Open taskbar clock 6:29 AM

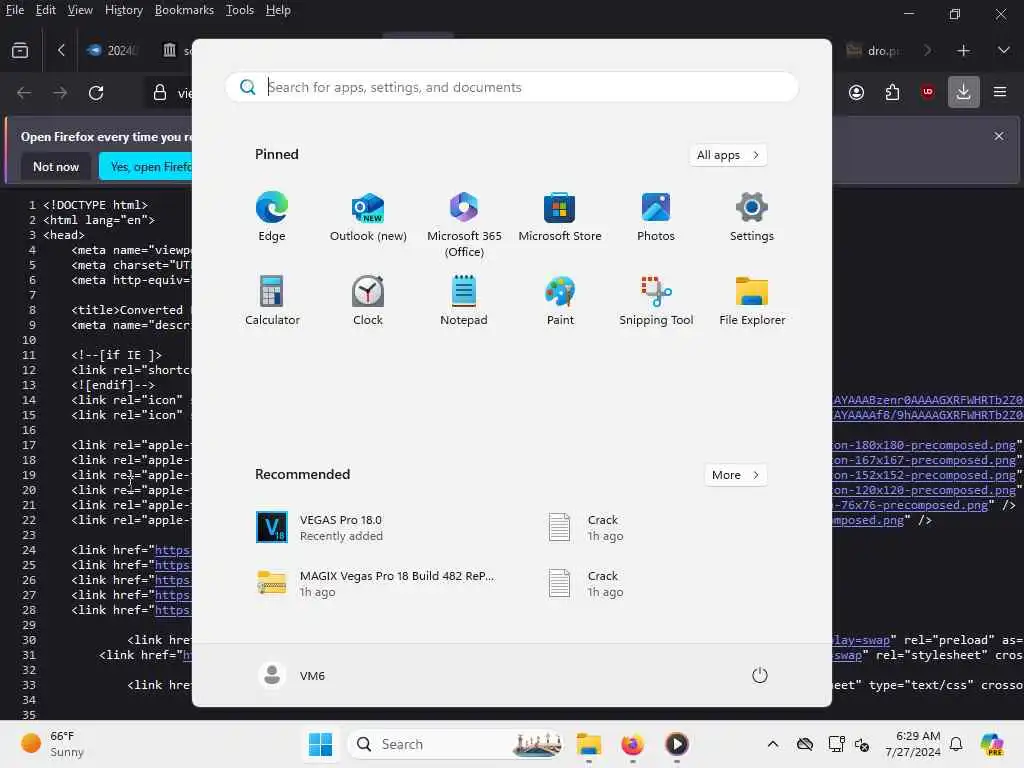click(913, 744)
